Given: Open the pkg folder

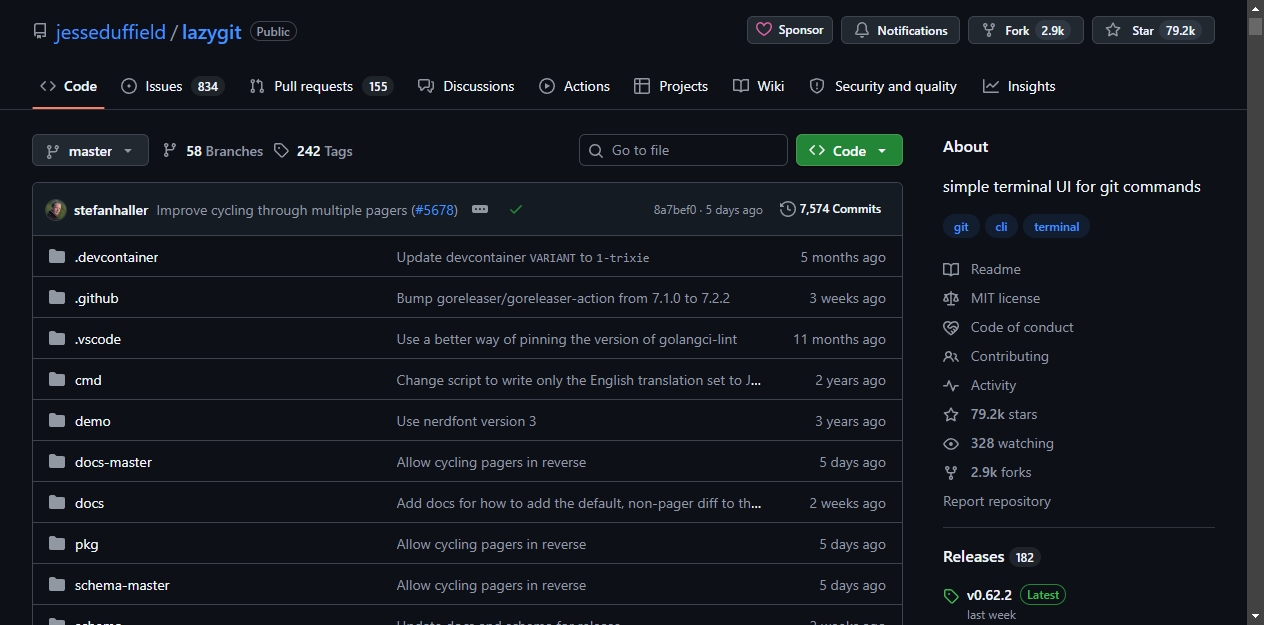Looking at the screenshot, I should (87, 544).
